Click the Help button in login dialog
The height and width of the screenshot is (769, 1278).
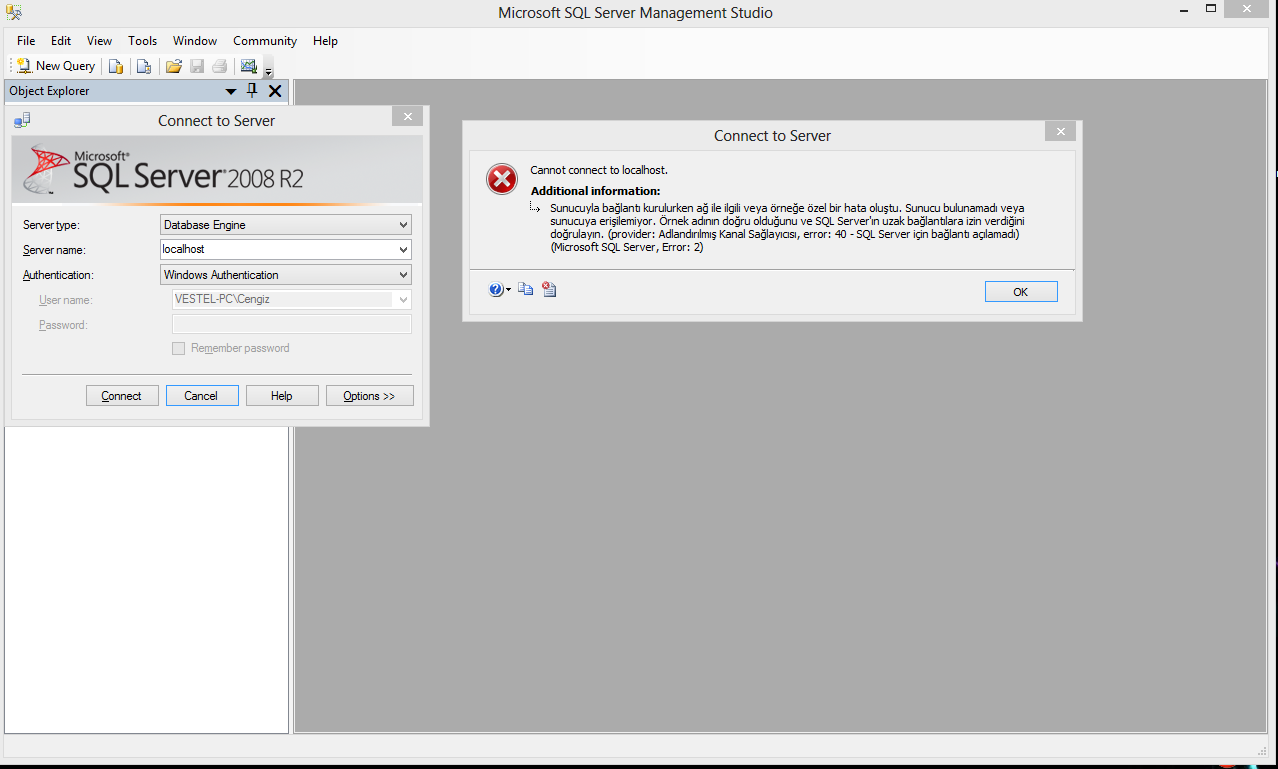point(282,396)
